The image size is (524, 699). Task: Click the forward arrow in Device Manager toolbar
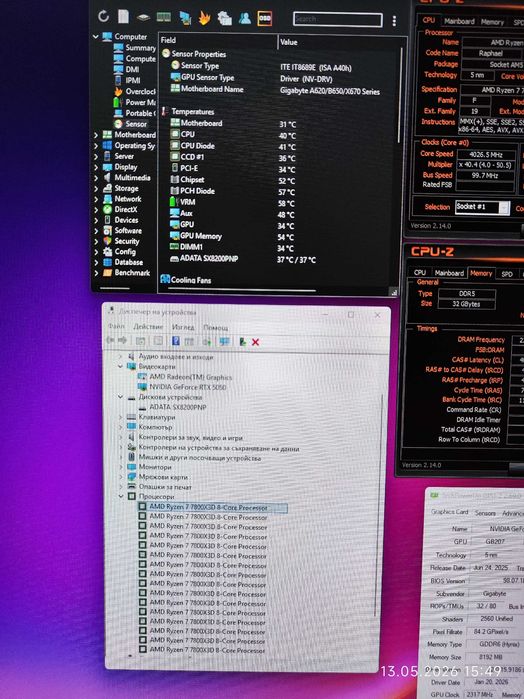[122, 341]
